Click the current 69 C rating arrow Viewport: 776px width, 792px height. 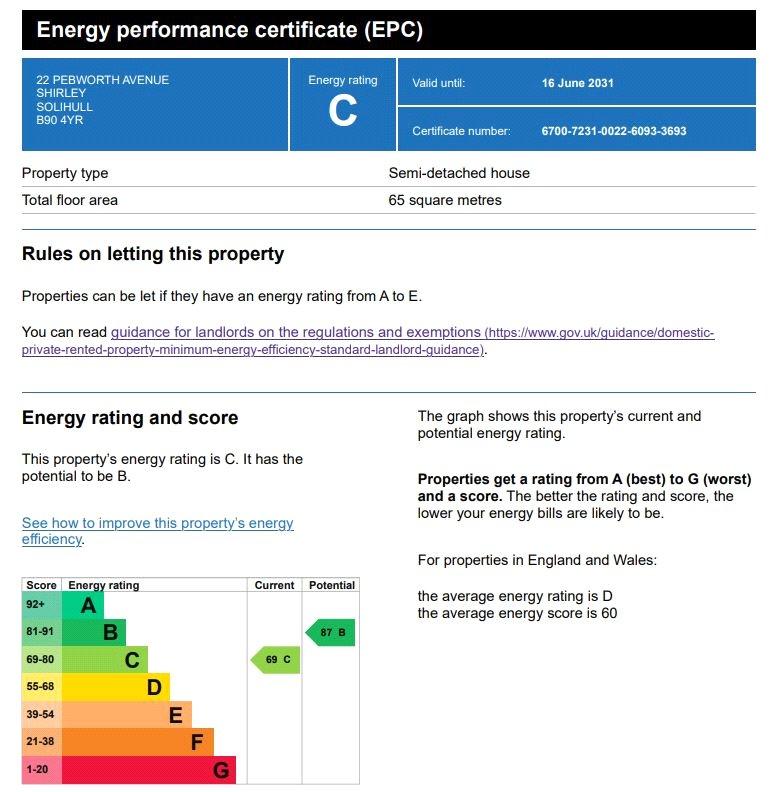click(275, 660)
